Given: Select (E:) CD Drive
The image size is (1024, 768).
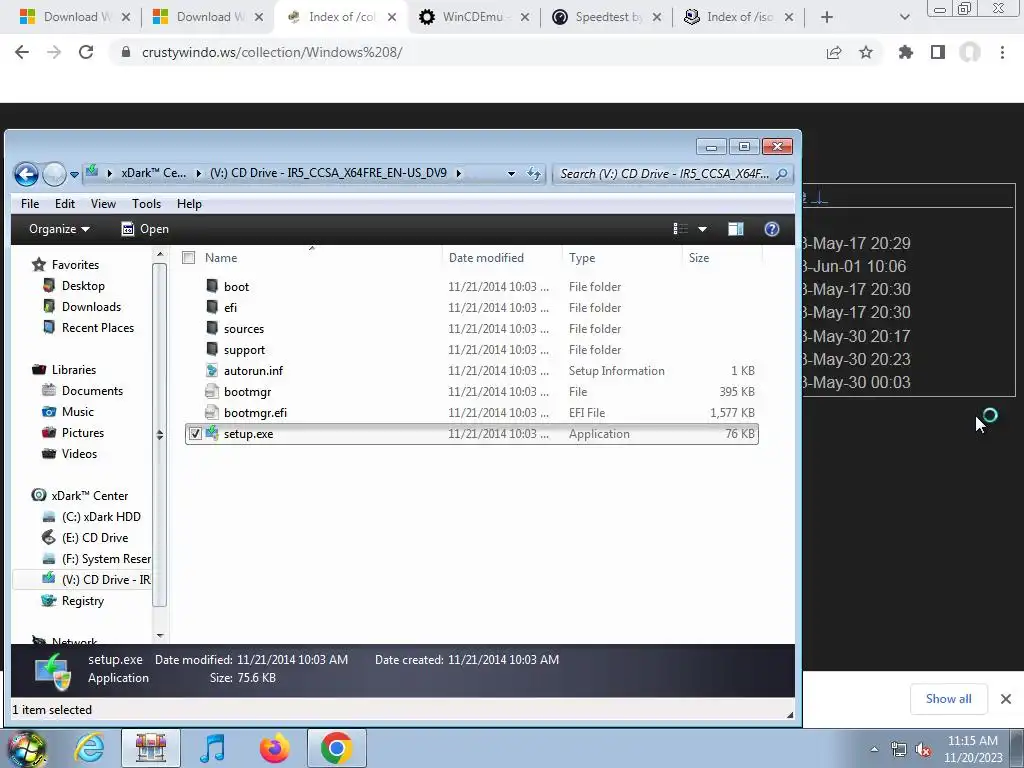Looking at the screenshot, I should click(95, 537).
